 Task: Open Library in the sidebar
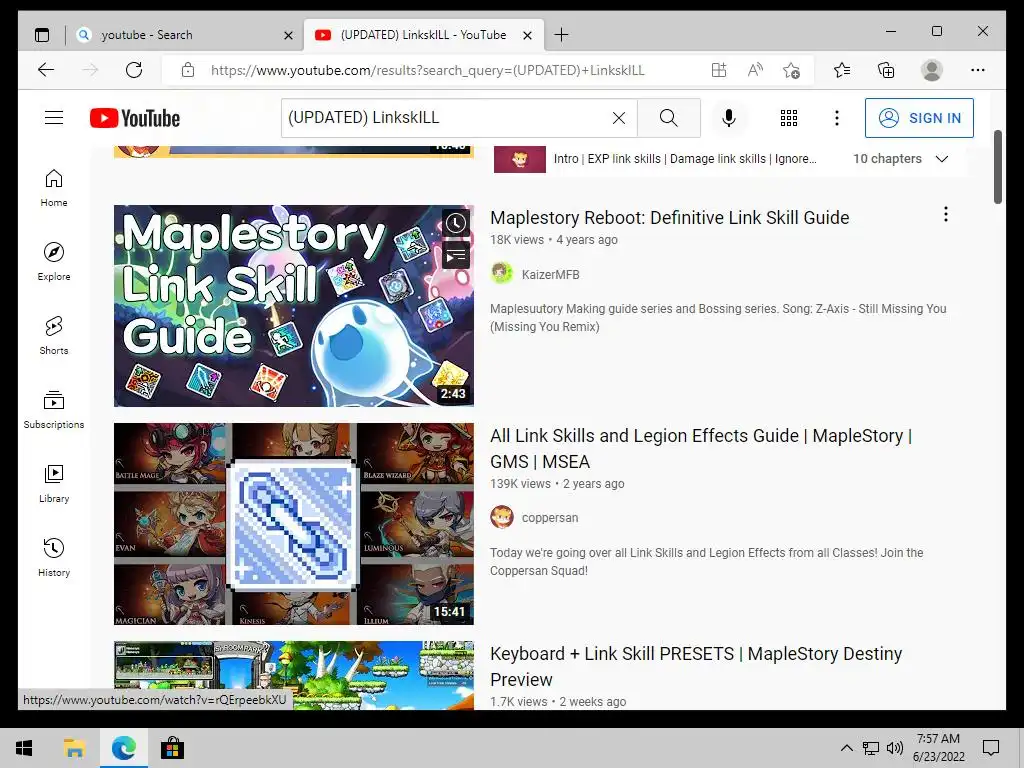[54, 483]
